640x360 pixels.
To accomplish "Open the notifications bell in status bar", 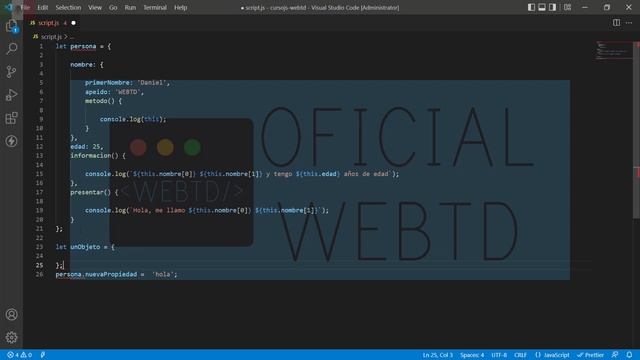I will point(629,355).
